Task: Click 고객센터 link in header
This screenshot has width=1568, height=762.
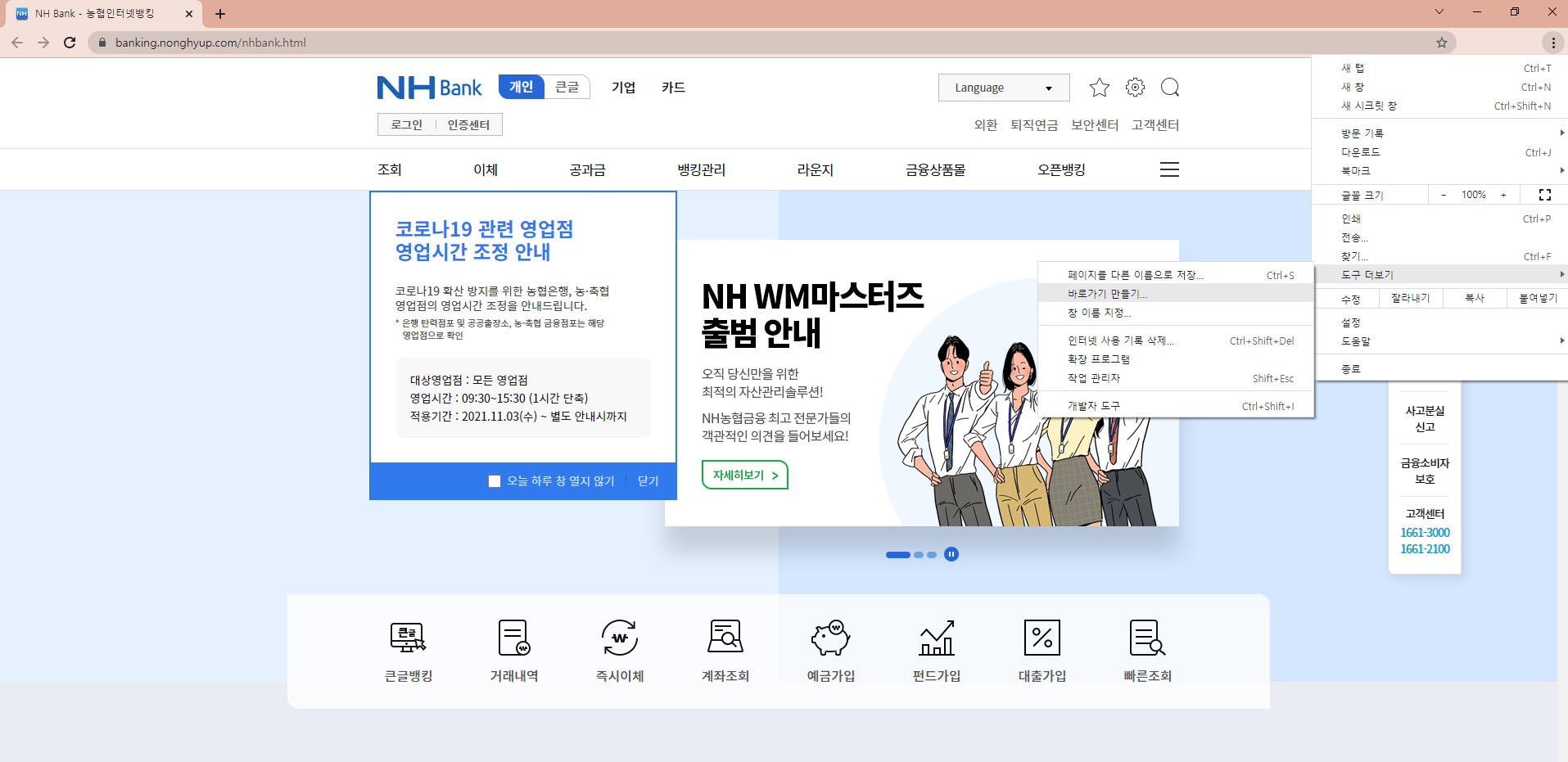Action: point(1155,125)
